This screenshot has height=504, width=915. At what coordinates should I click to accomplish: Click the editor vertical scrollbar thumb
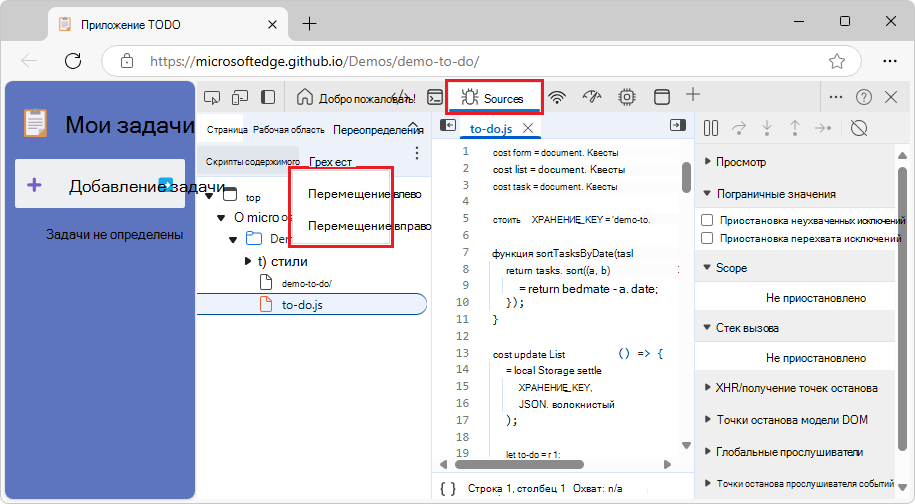point(686,177)
